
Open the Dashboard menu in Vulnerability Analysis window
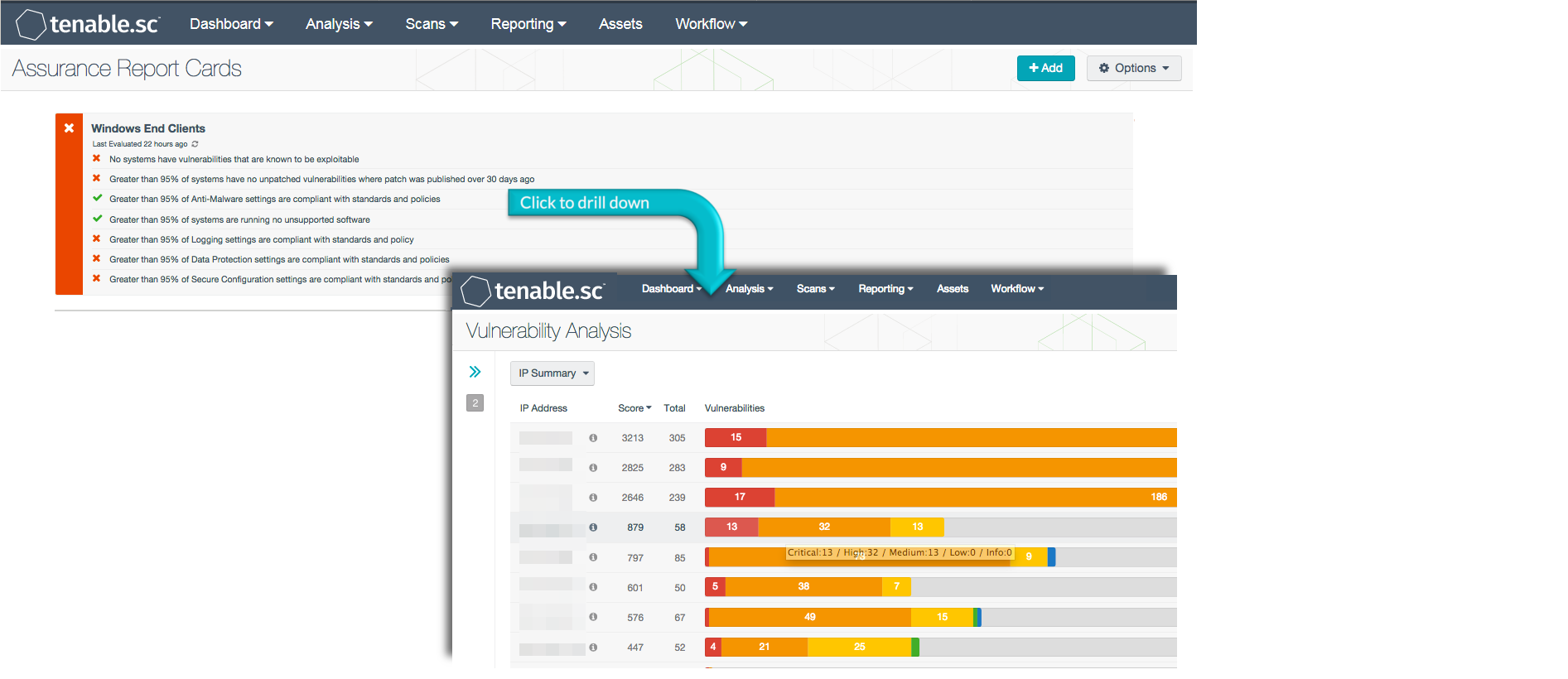[672, 289]
